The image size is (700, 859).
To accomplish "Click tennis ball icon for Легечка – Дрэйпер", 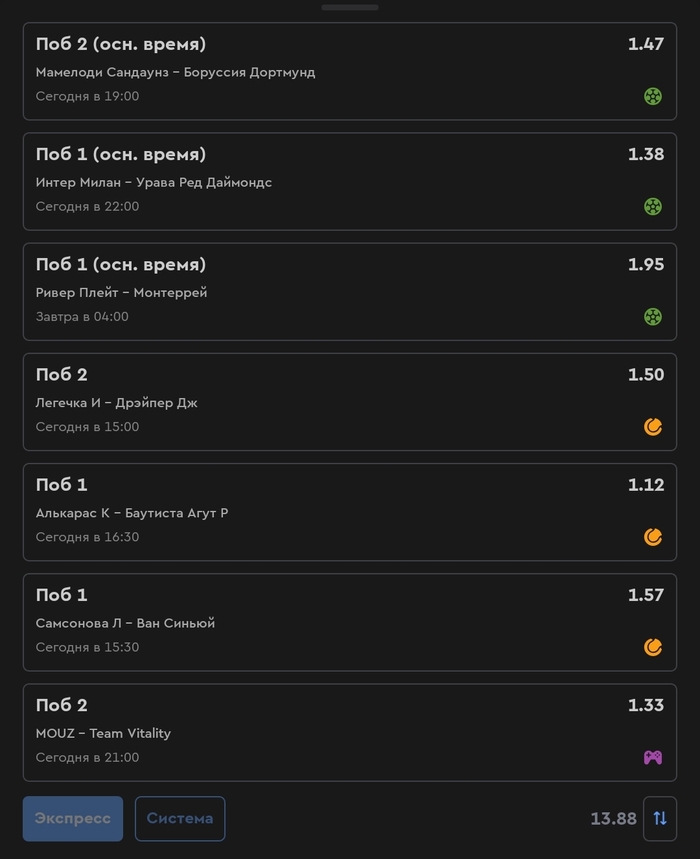I will pyautogui.click(x=652, y=427).
